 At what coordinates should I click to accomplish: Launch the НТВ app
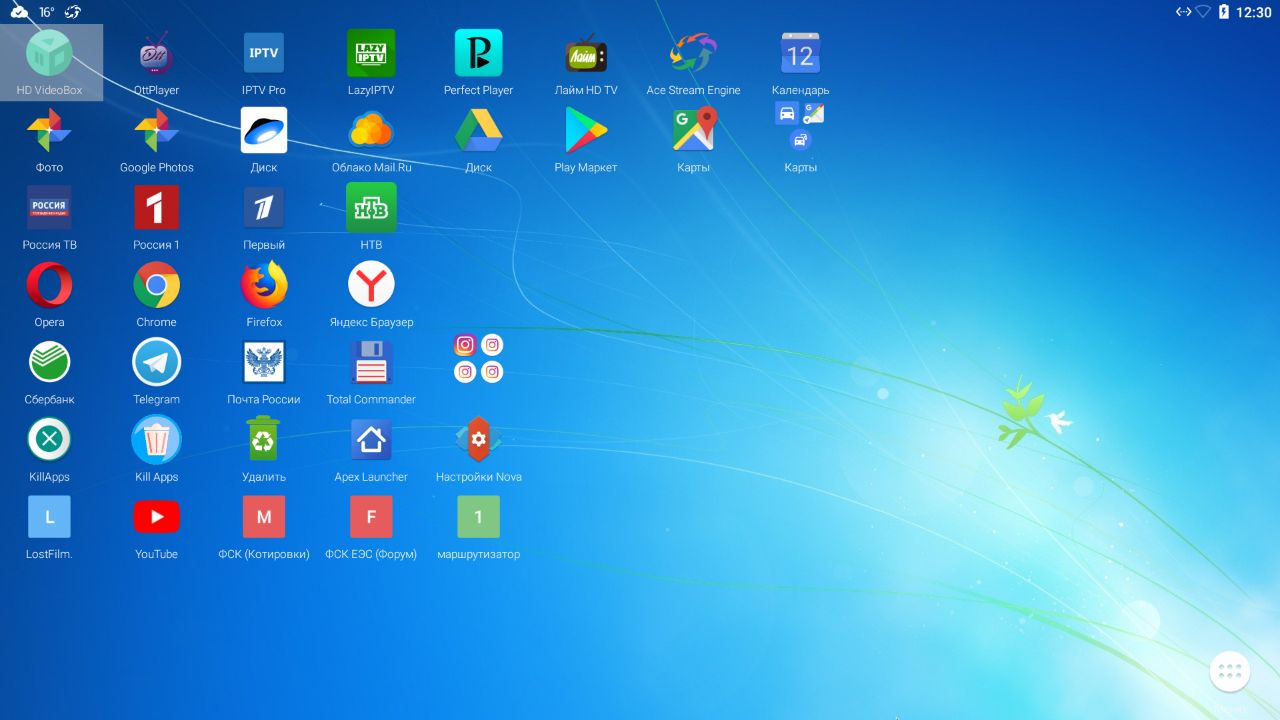[371, 207]
